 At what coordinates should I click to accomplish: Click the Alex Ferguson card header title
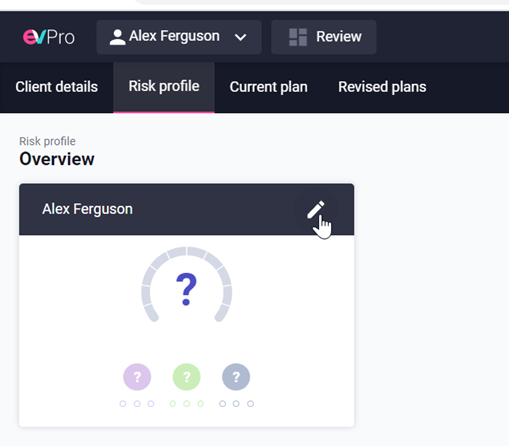pyautogui.click(x=87, y=209)
